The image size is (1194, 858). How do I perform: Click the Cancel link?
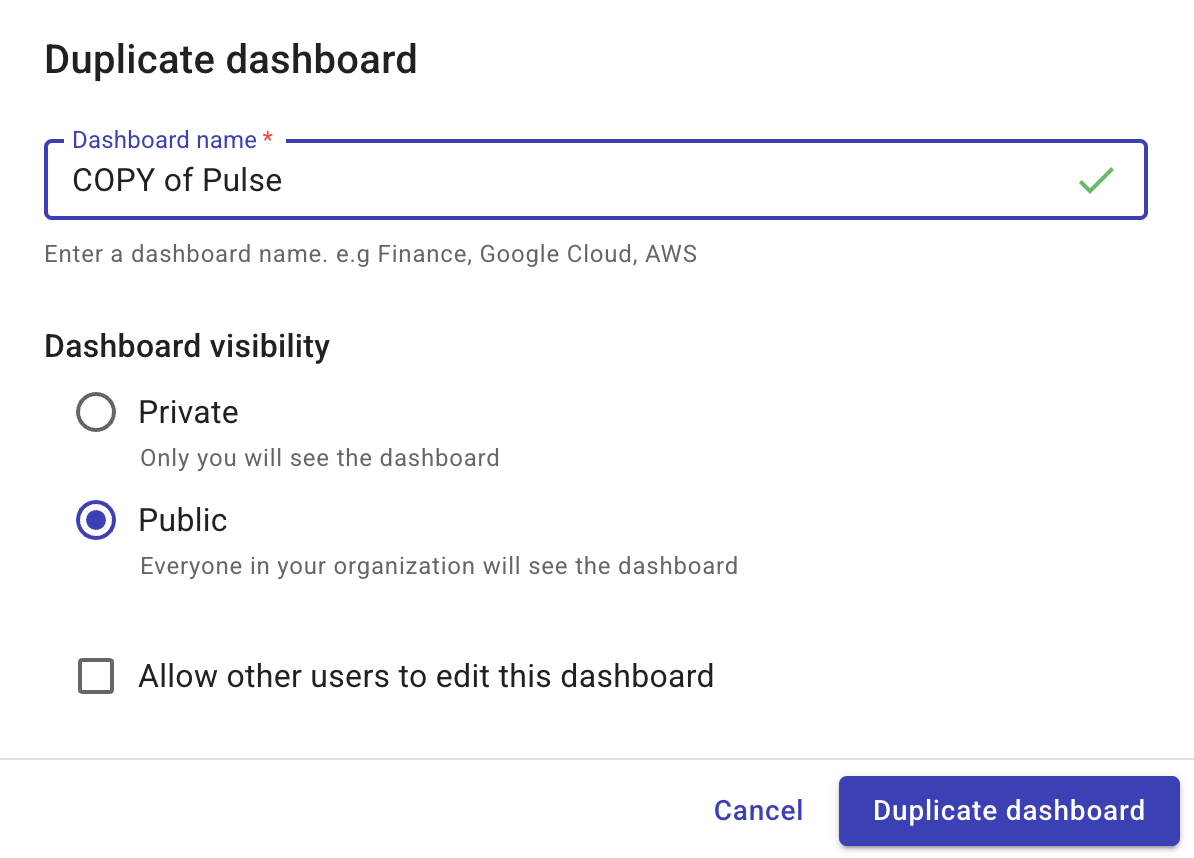tap(758, 810)
